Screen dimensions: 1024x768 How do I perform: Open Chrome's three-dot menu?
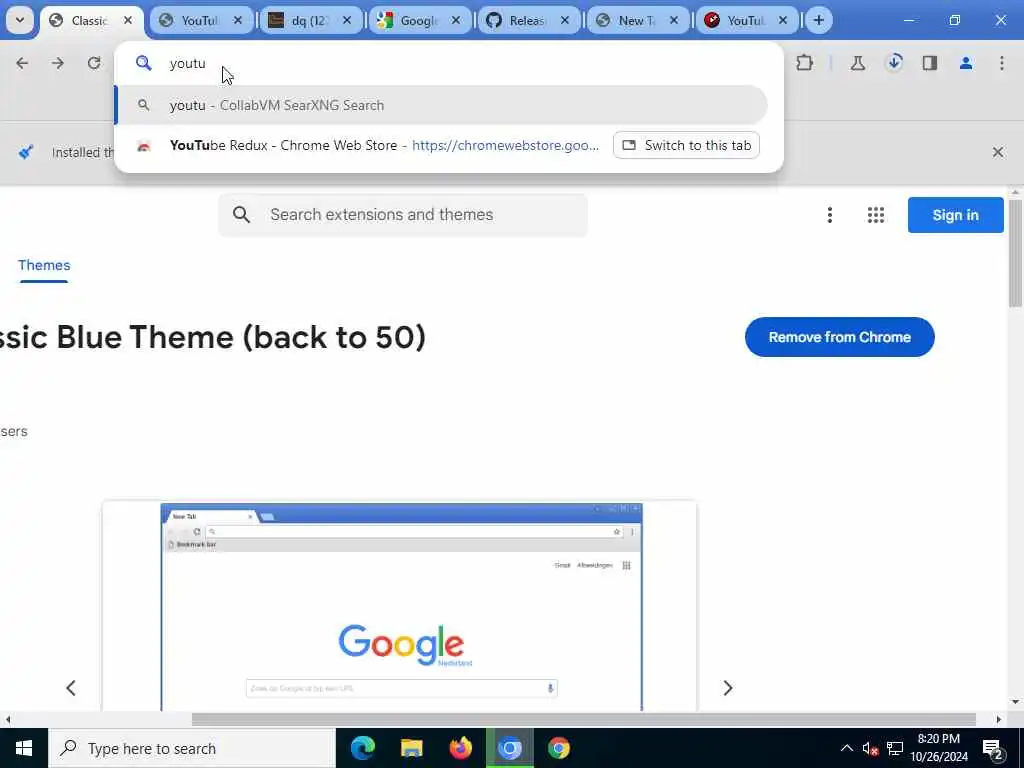(x=1002, y=63)
